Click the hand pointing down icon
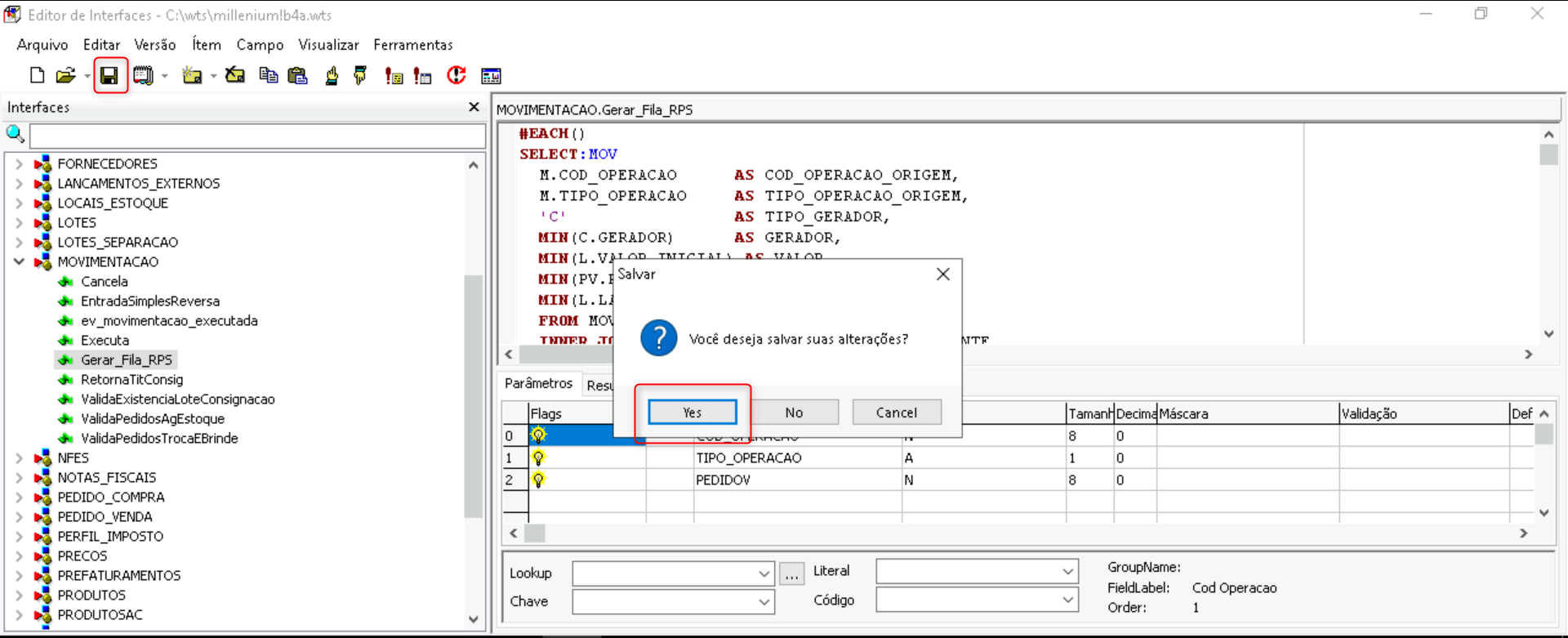1568x638 pixels. (360, 76)
